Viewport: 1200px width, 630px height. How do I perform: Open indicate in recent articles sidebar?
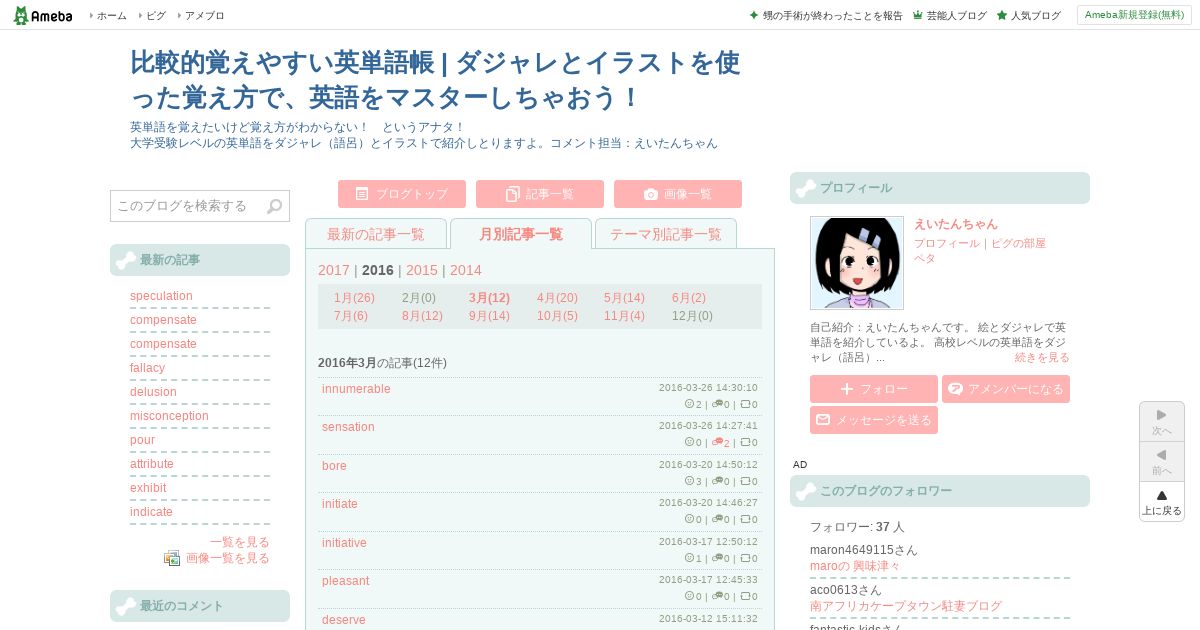(151, 512)
